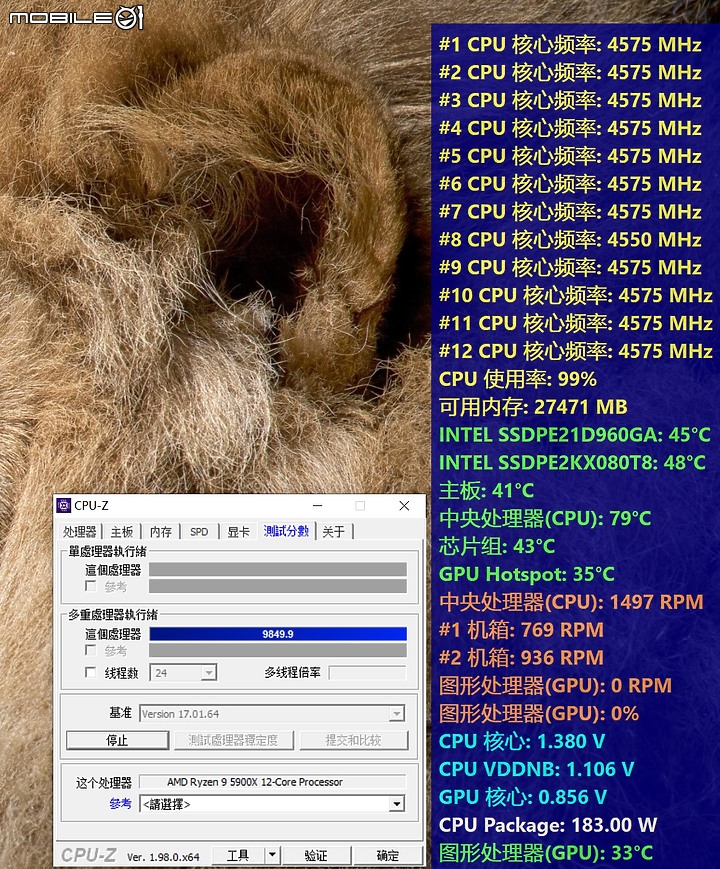Image resolution: width=720 pixels, height=869 pixels.
Task: Open the thread count dropdown showing 24
Action: coord(183,673)
